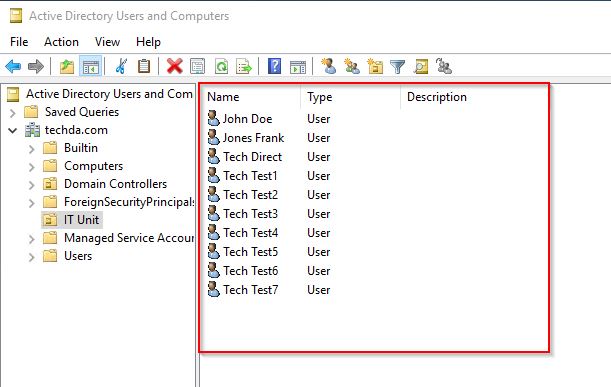
Task: Click the Tech Direct user icon
Action: click(214, 157)
